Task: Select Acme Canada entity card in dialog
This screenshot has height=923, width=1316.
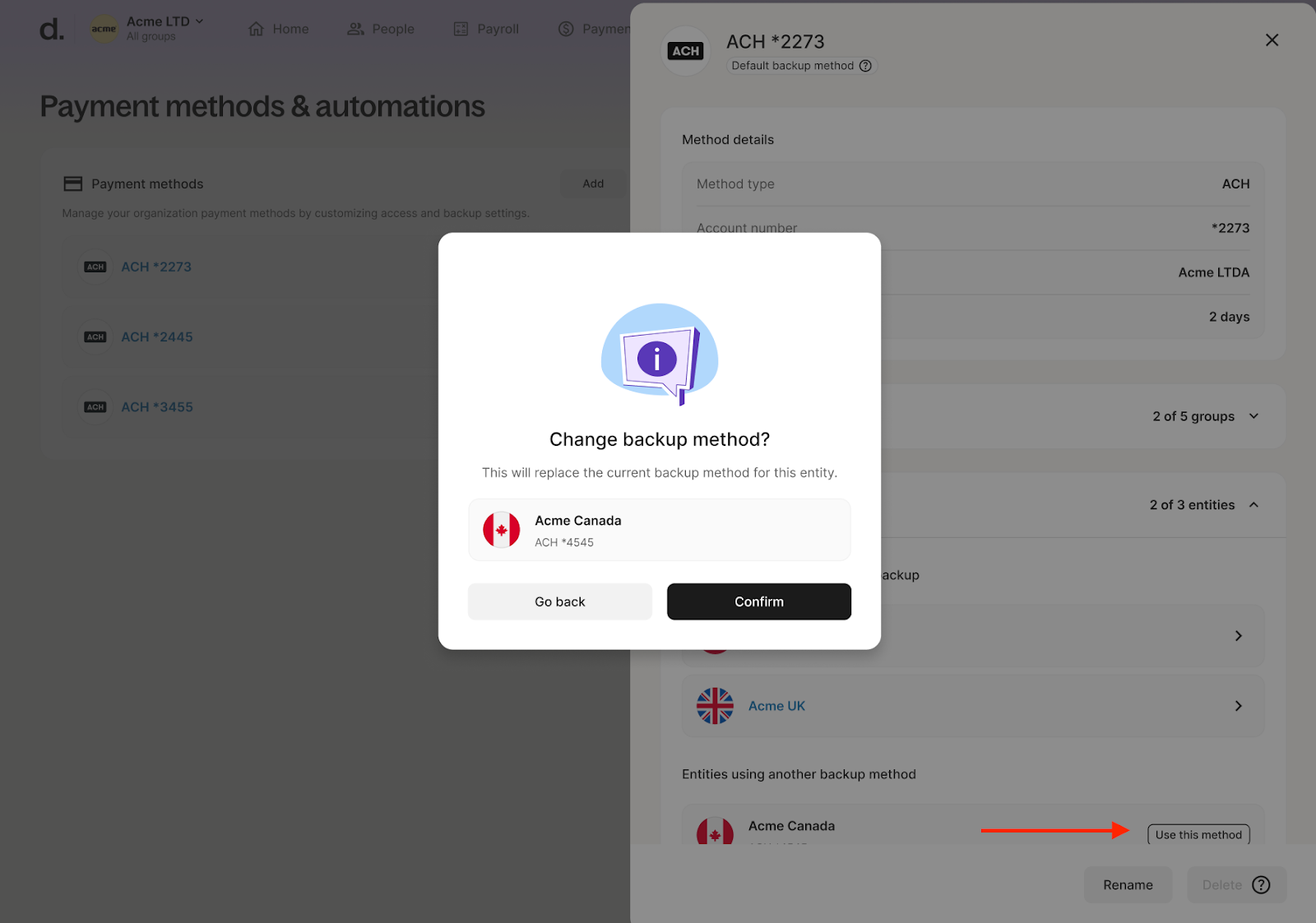Action: (x=659, y=531)
